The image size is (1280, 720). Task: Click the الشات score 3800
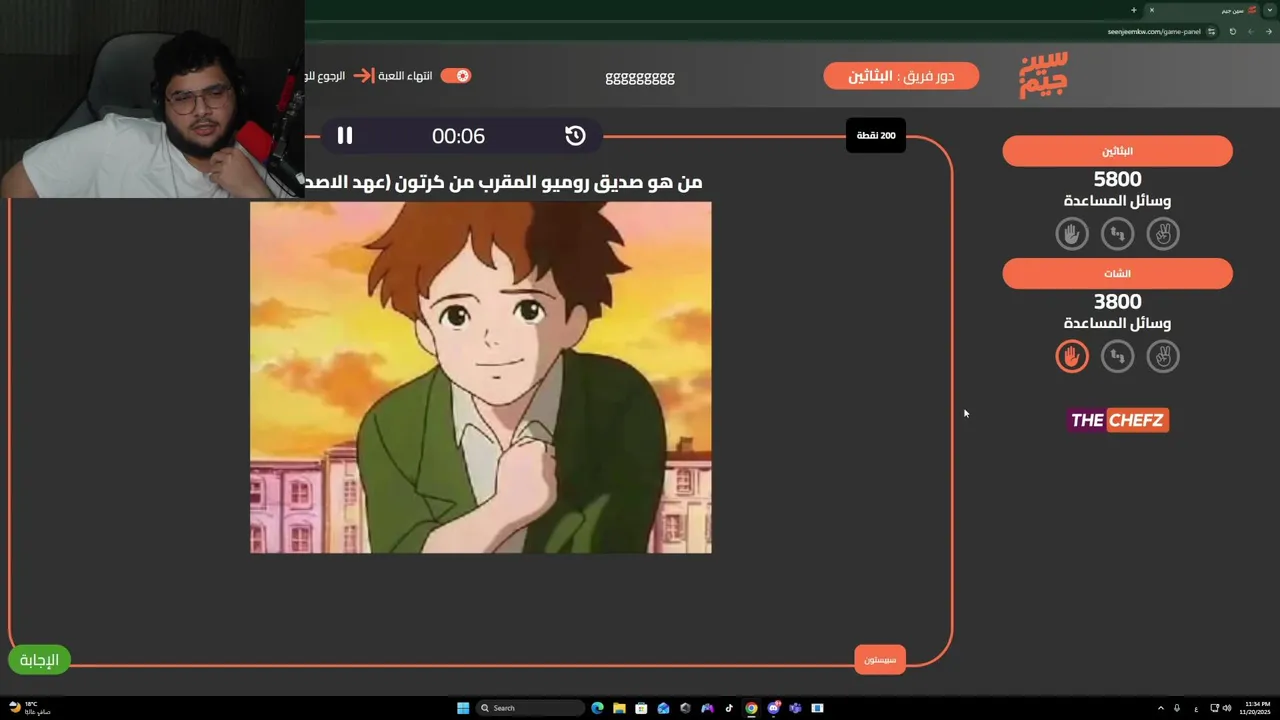click(x=1117, y=302)
